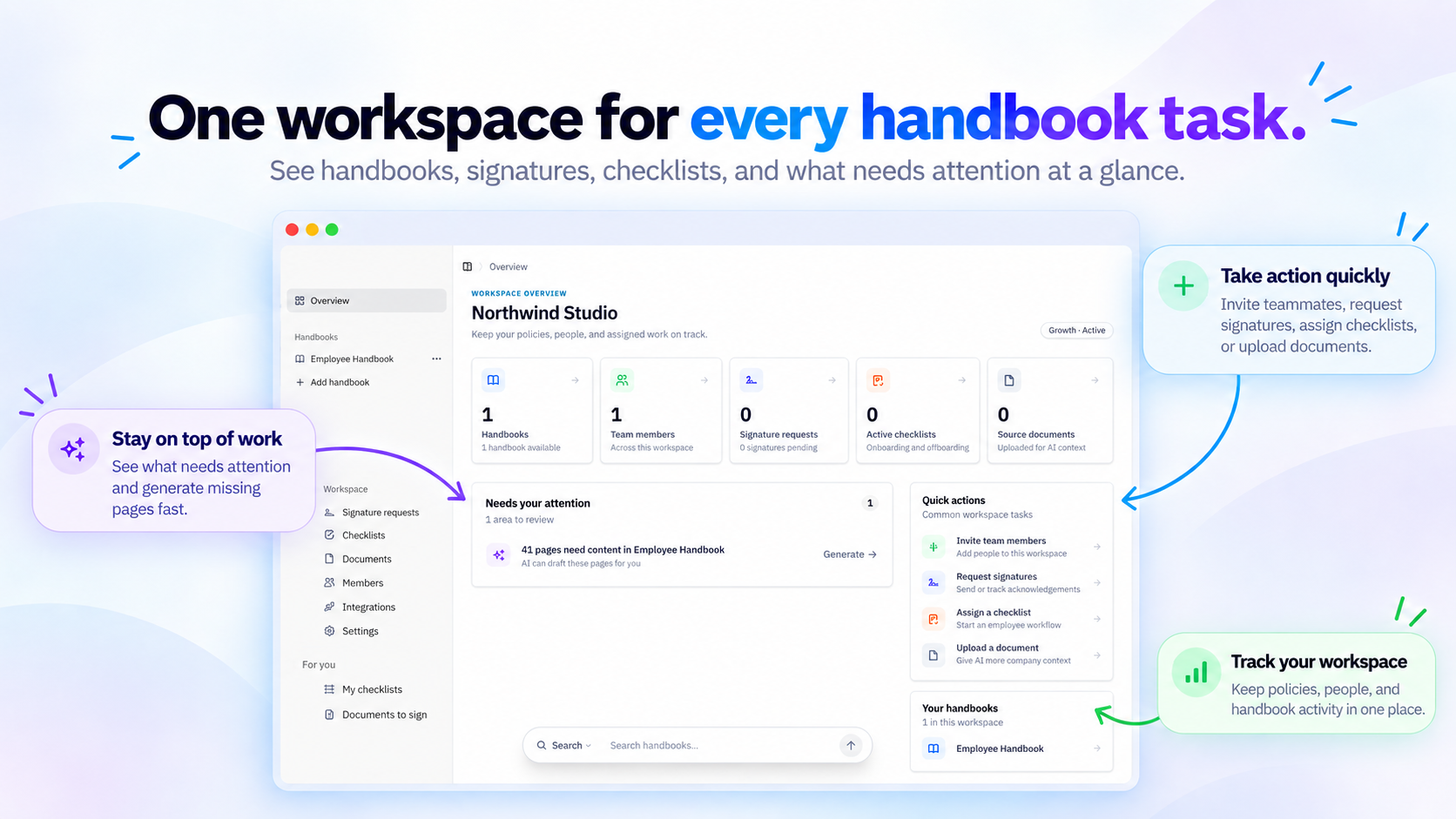Click the Handbooks card book icon

493,380
